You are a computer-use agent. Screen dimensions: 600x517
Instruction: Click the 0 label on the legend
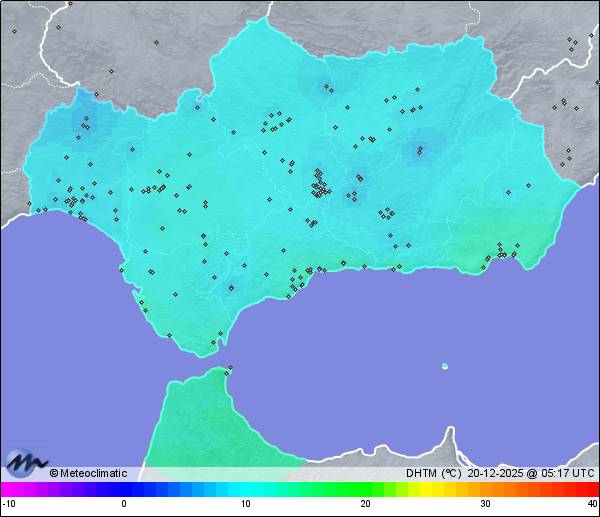click(124, 504)
